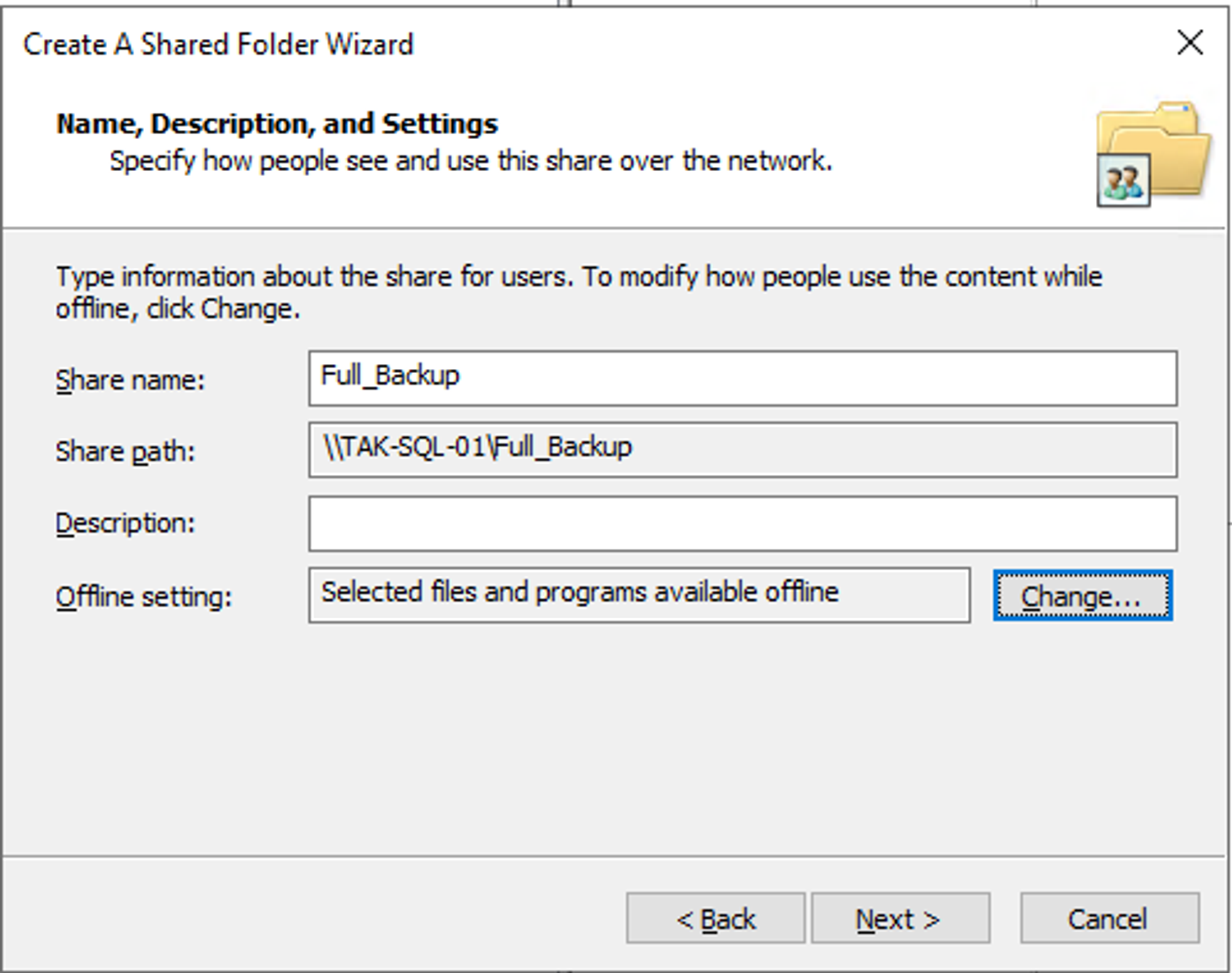Viewport: 1232px width, 973px height.
Task: Click the Offline setting read-only box
Action: click(x=639, y=595)
